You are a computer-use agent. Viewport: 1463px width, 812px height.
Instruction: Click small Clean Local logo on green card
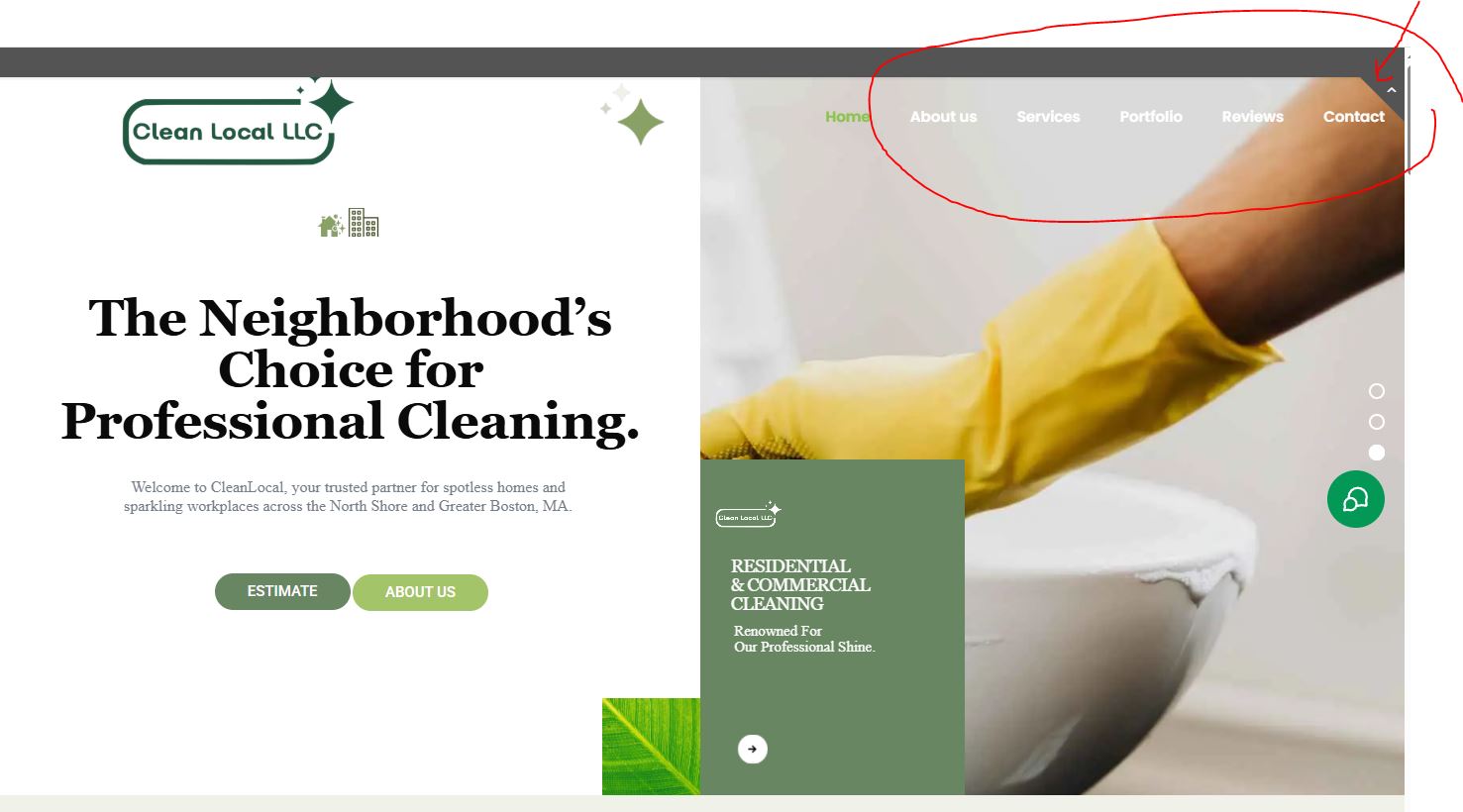point(748,514)
